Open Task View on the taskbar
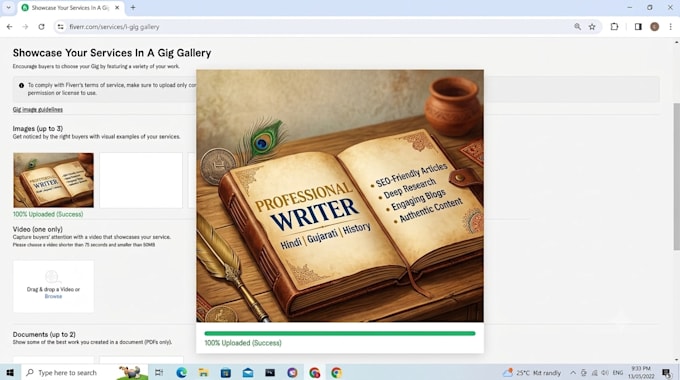The height and width of the screenshot is (380, 680). (x=159, y=373)
